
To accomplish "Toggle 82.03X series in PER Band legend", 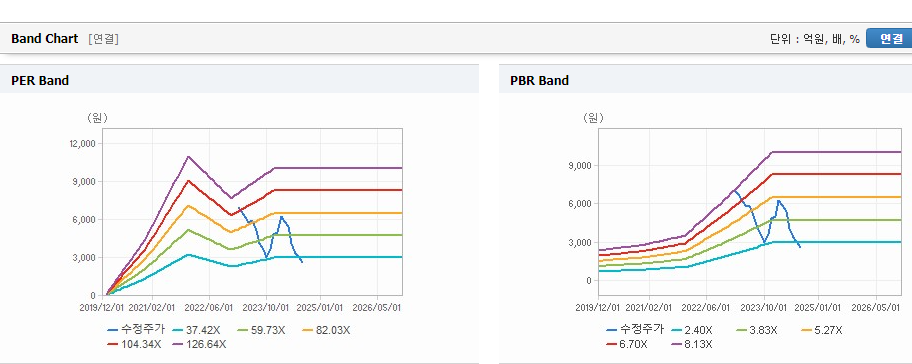I will tap(326, 330).
